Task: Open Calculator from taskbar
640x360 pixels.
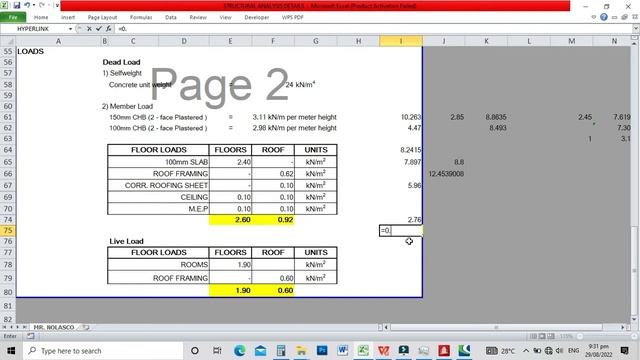Action: click(x=281, y=351)
